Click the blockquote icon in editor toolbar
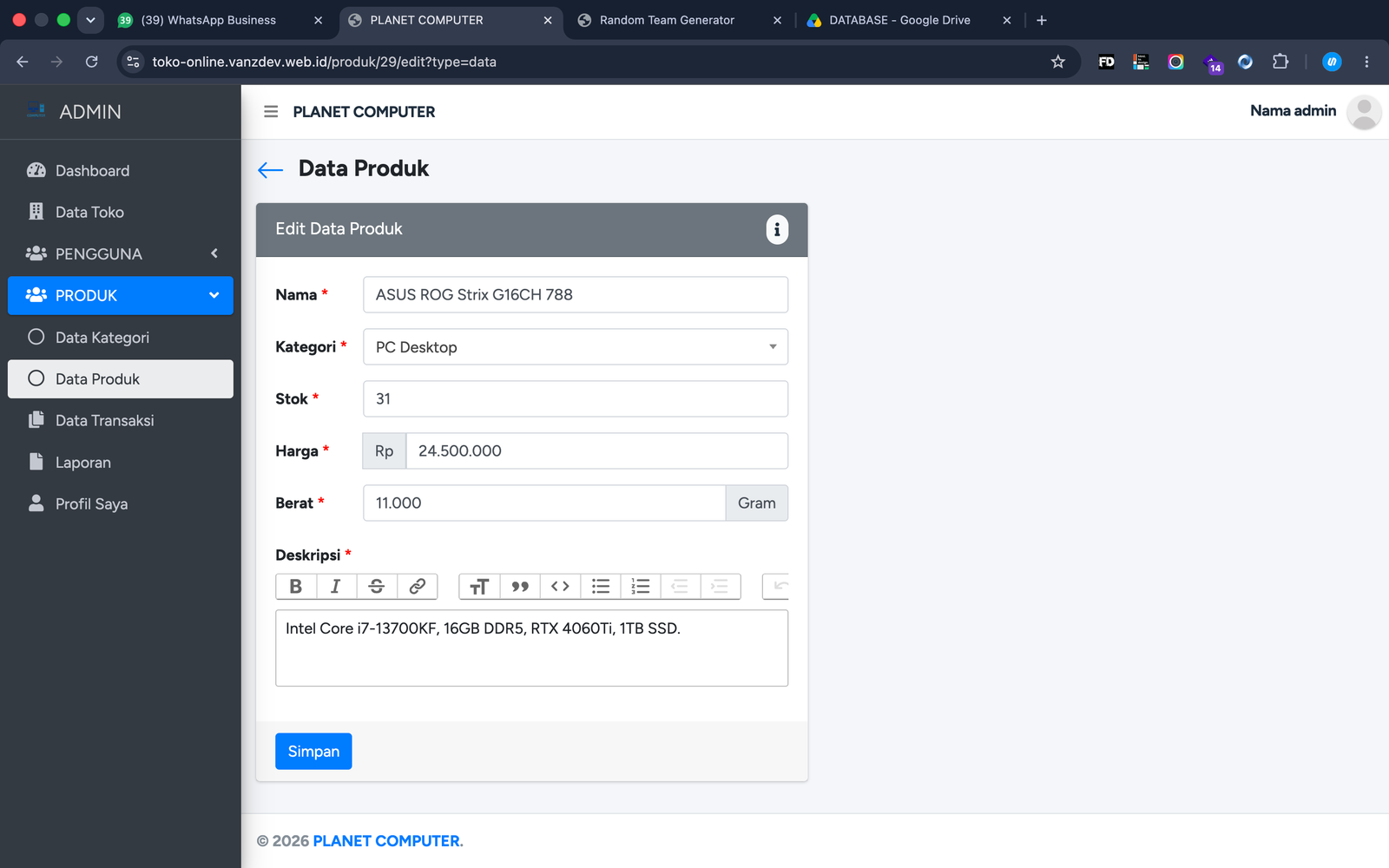 [520, 587]
